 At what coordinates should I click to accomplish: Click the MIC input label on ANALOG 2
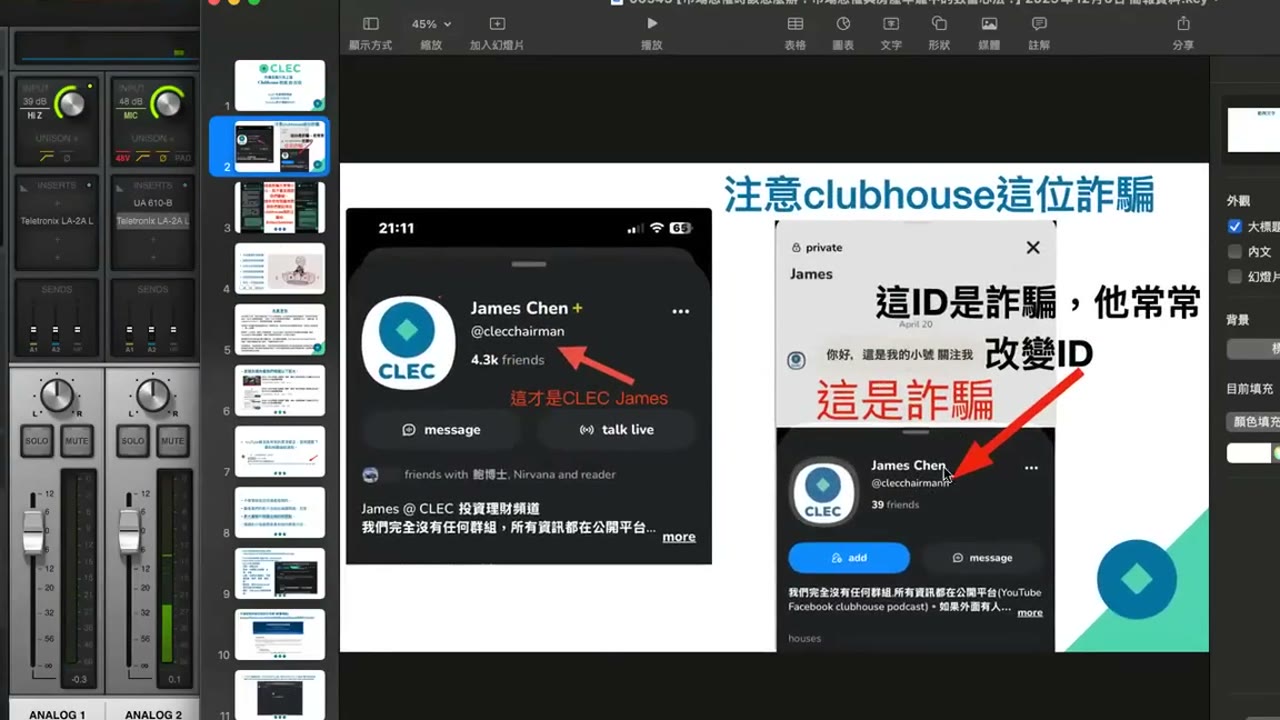130,116
